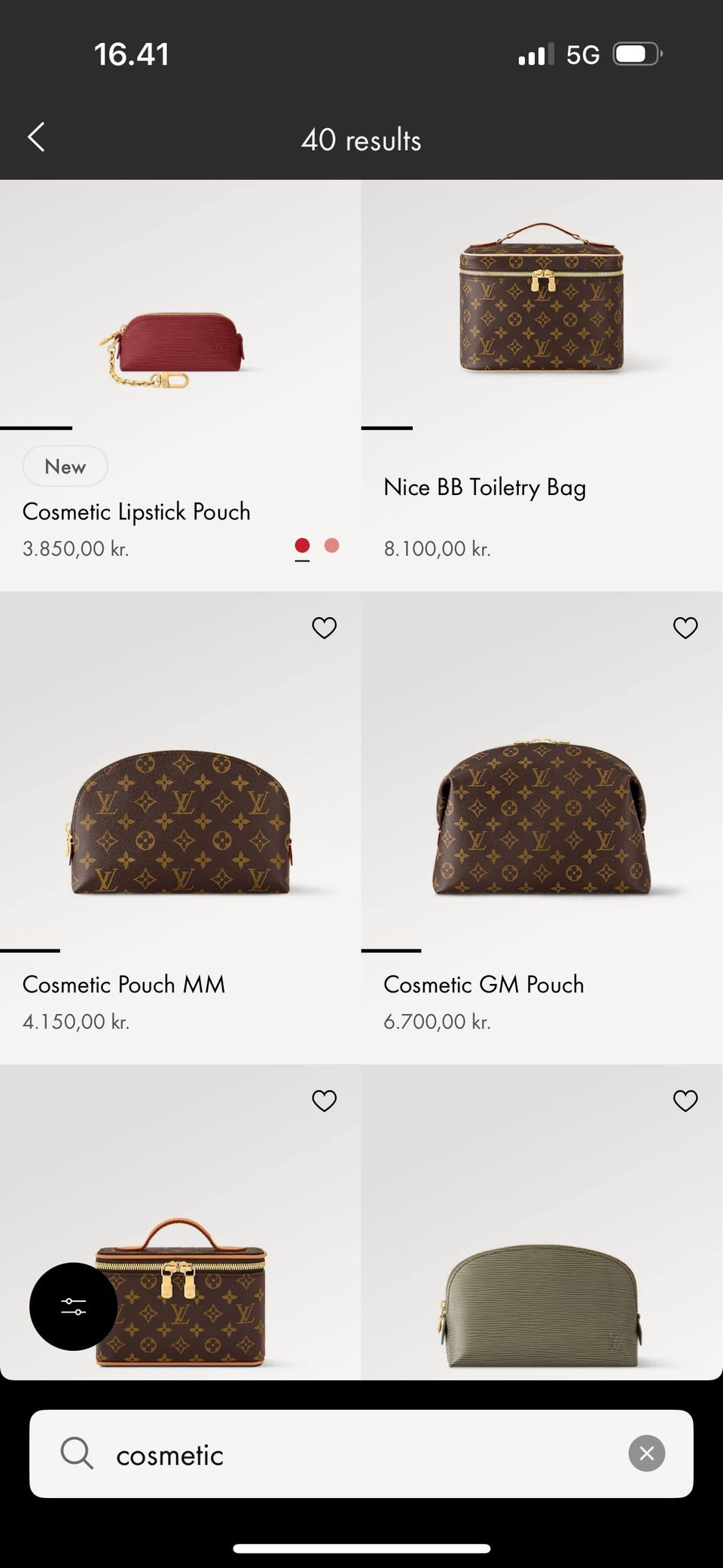Favorite the Cosmetic GM Pouch
The height and width of the screenshot is (1568, 723).
tap(685, 628)
